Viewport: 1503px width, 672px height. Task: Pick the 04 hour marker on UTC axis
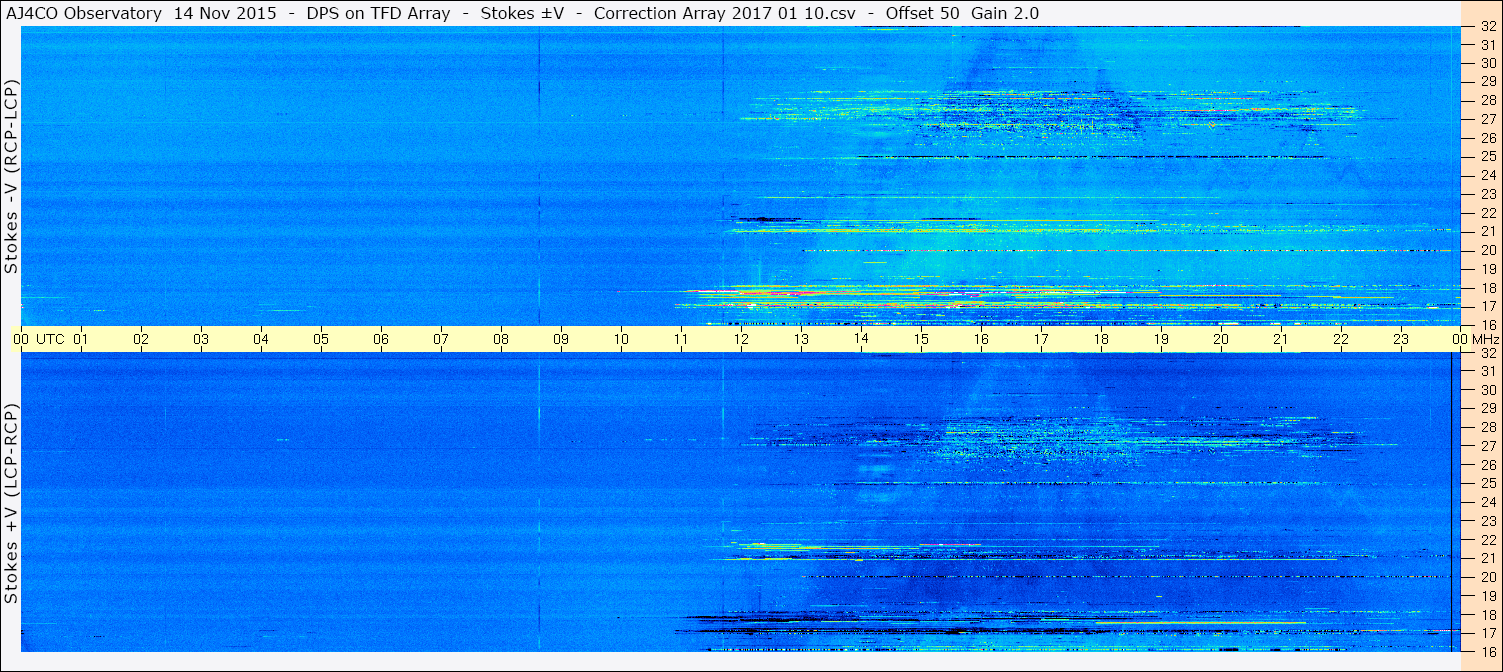click(261, 339)
